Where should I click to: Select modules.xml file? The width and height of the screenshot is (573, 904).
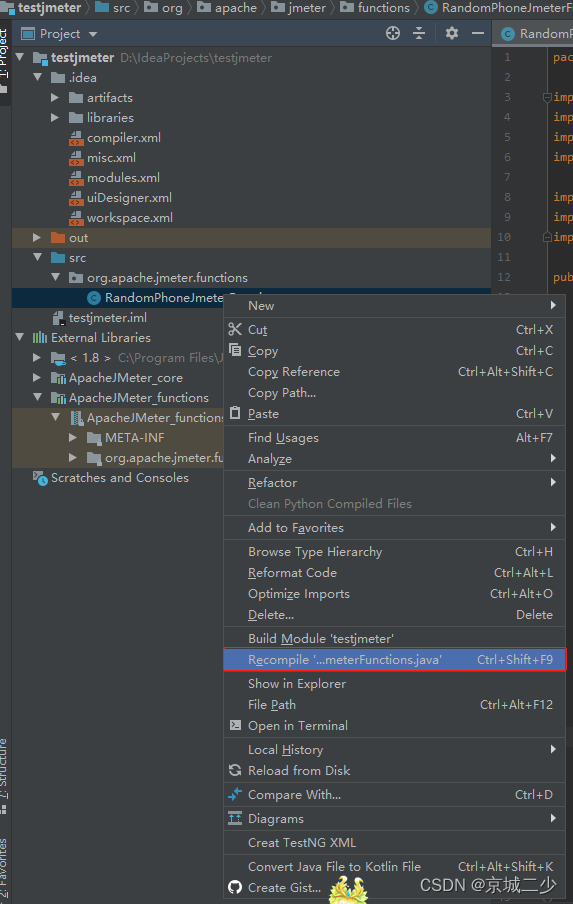point(123,178)
